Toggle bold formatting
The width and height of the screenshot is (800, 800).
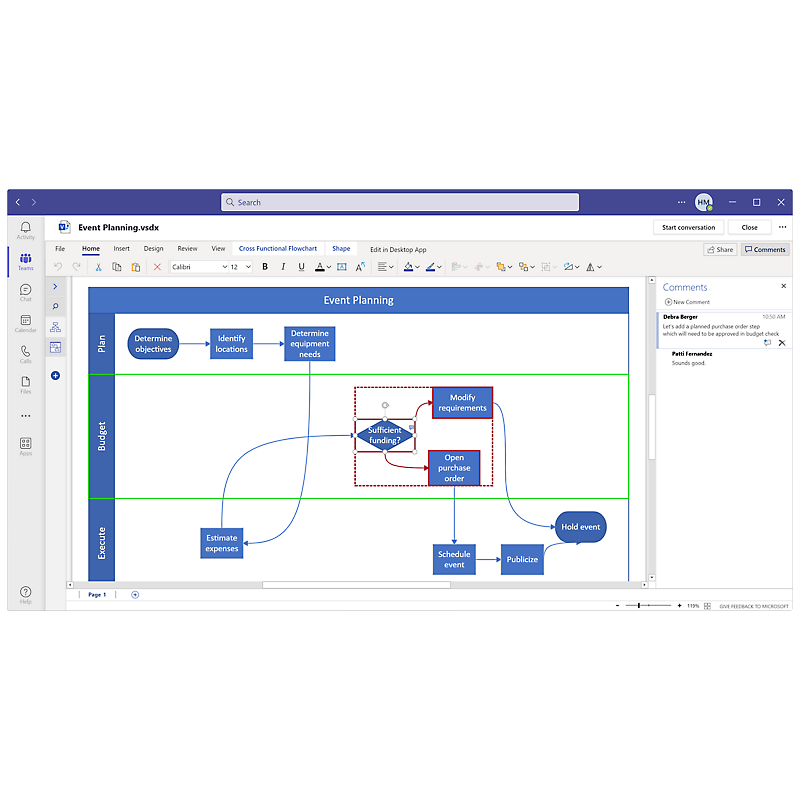265,266
